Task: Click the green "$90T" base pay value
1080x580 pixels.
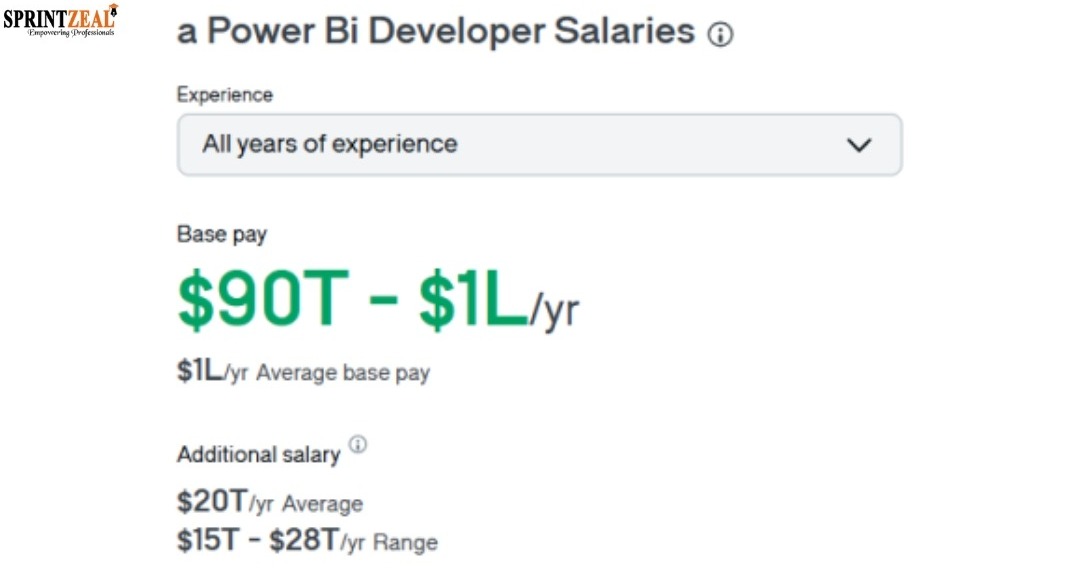Action: click(x=262, y=300)
